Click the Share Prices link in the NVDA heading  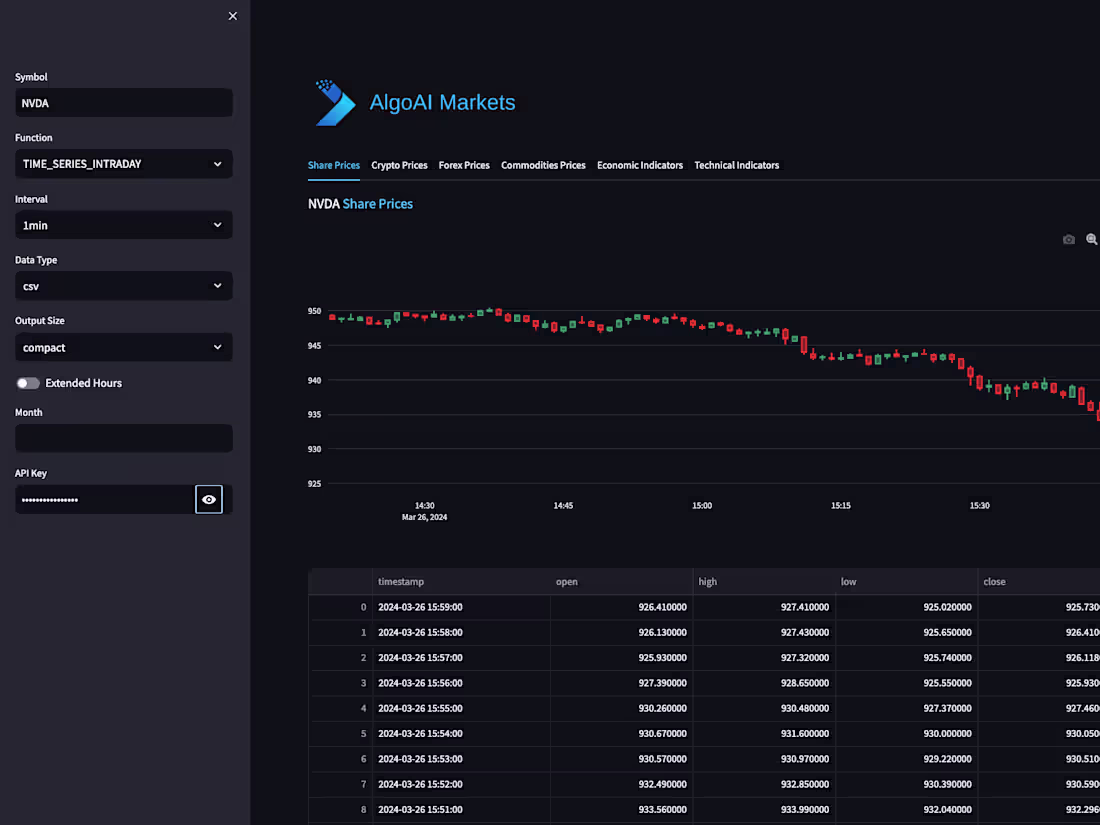377,203
